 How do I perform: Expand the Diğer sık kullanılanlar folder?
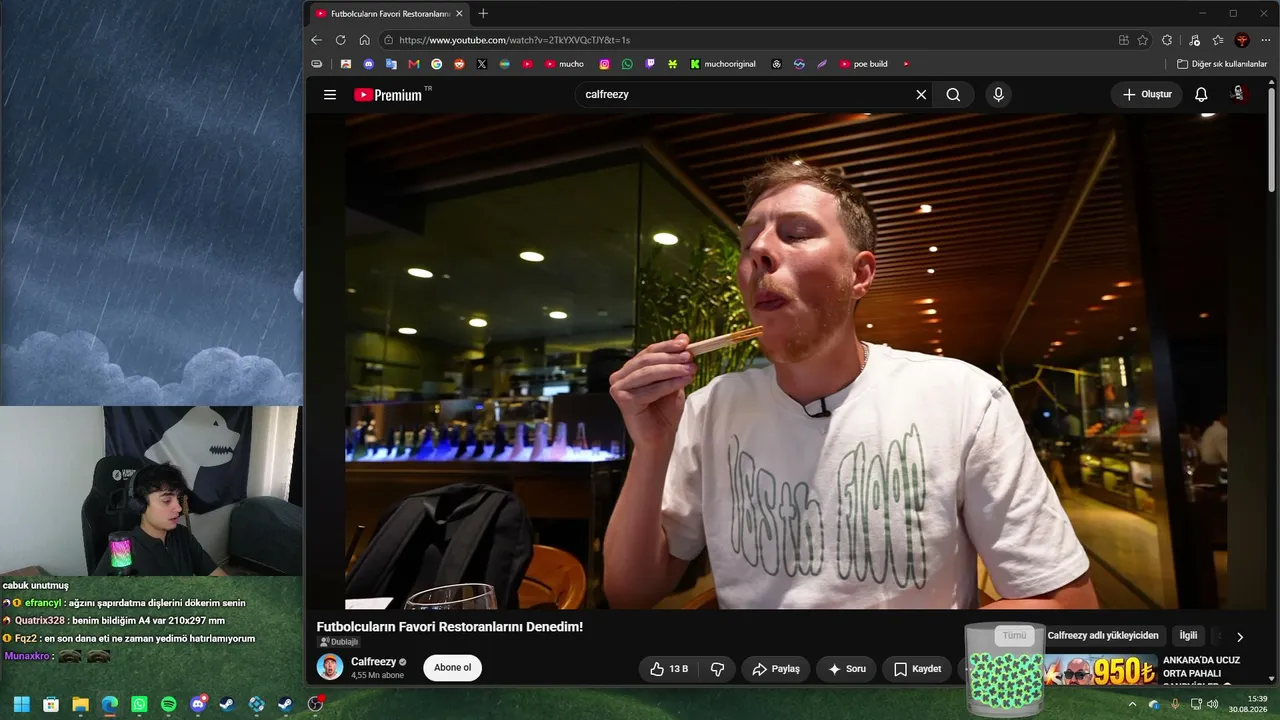coord(1222,64)
